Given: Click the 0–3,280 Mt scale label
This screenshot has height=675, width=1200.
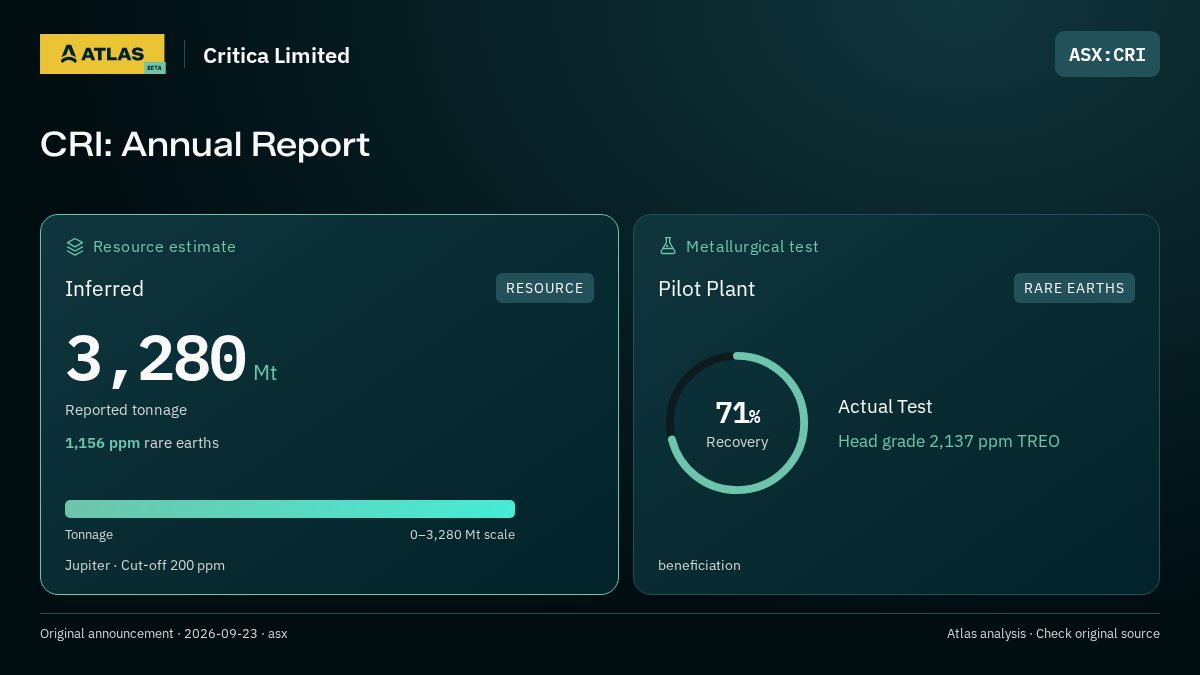Looking at the screenshot, I should (462, 535).
